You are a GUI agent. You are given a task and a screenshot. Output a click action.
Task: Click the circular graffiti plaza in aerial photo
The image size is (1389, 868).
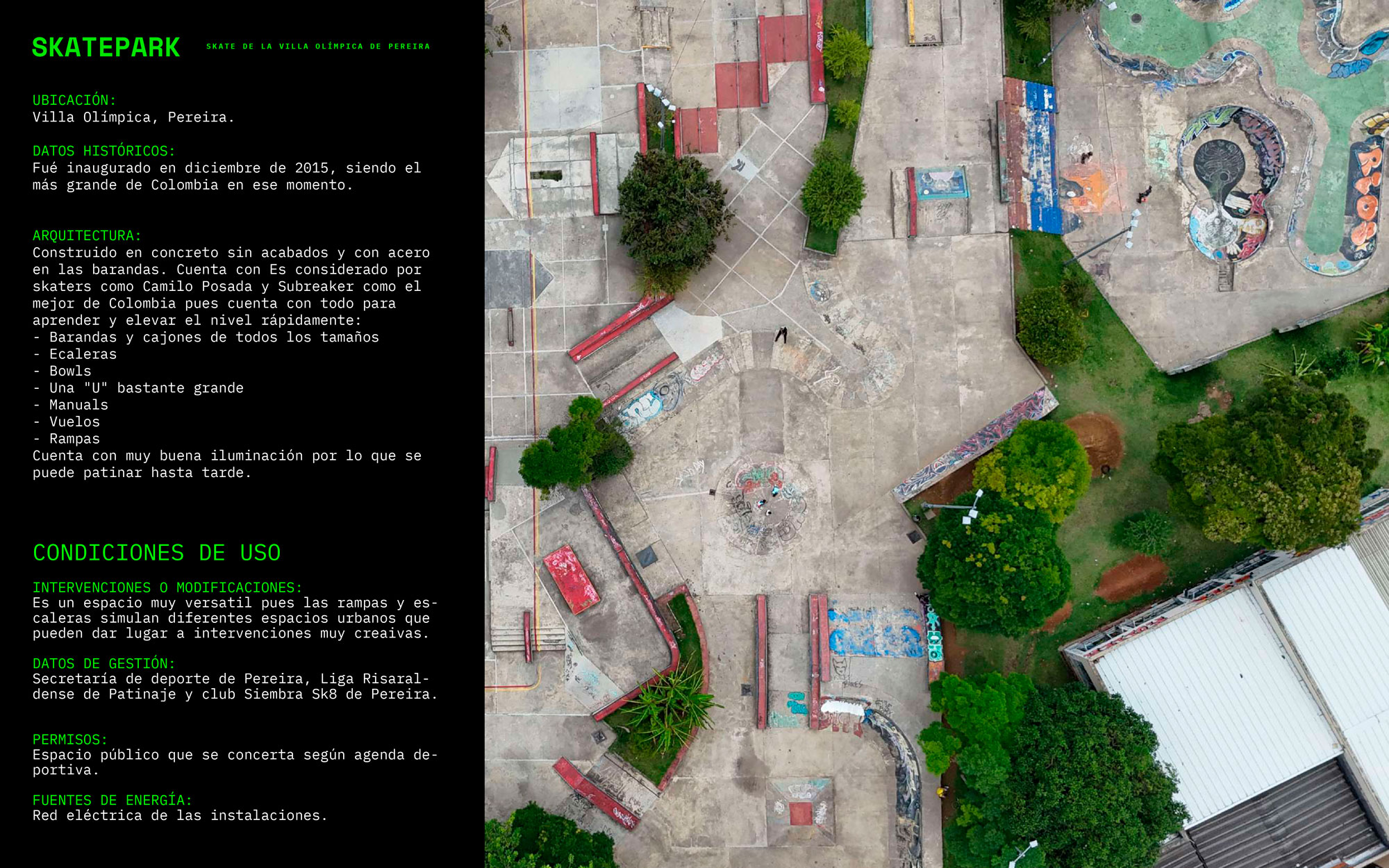763,506
